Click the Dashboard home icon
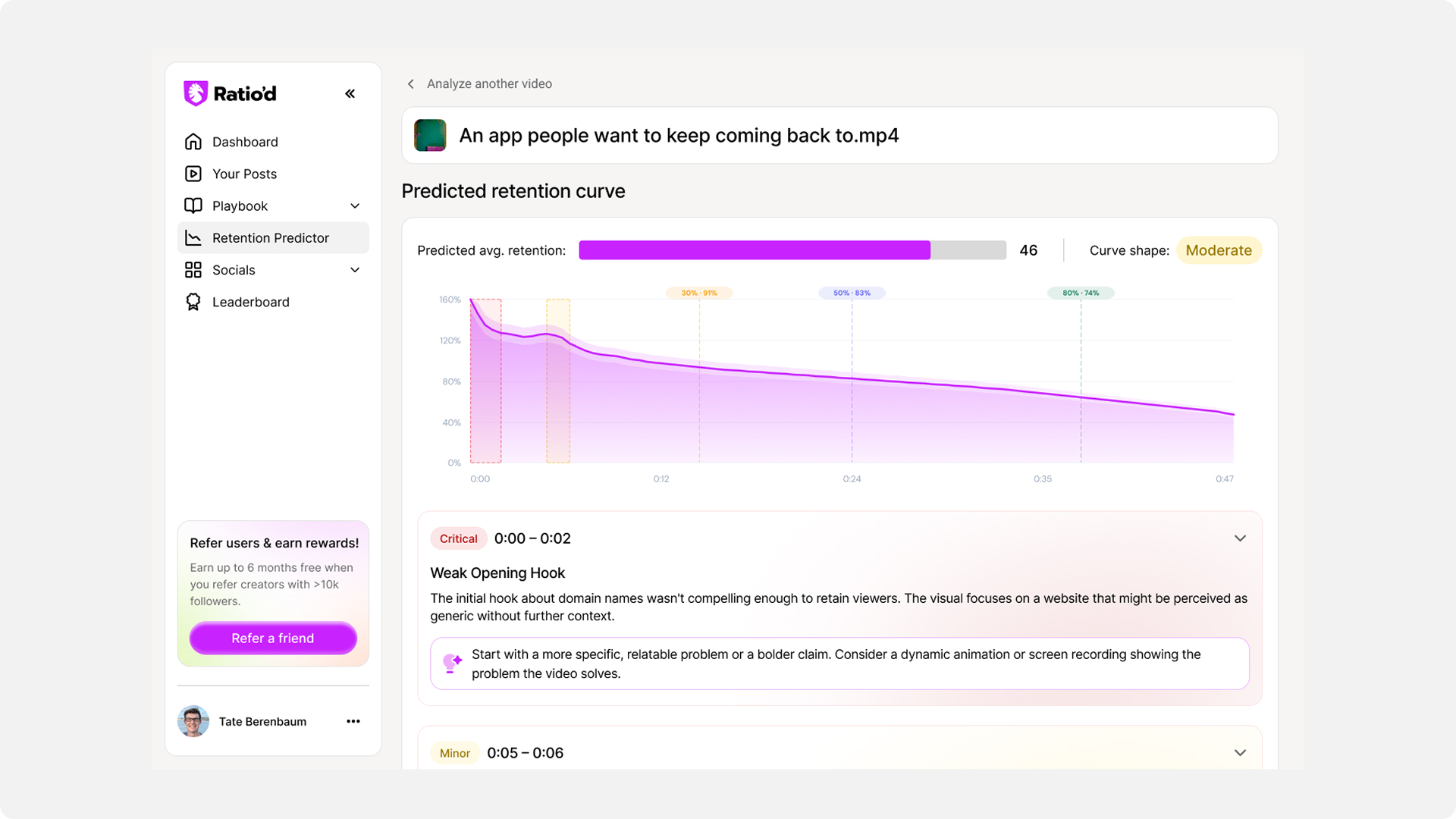This screenshot has width=1456, height=819. click(x=193, y=142)
